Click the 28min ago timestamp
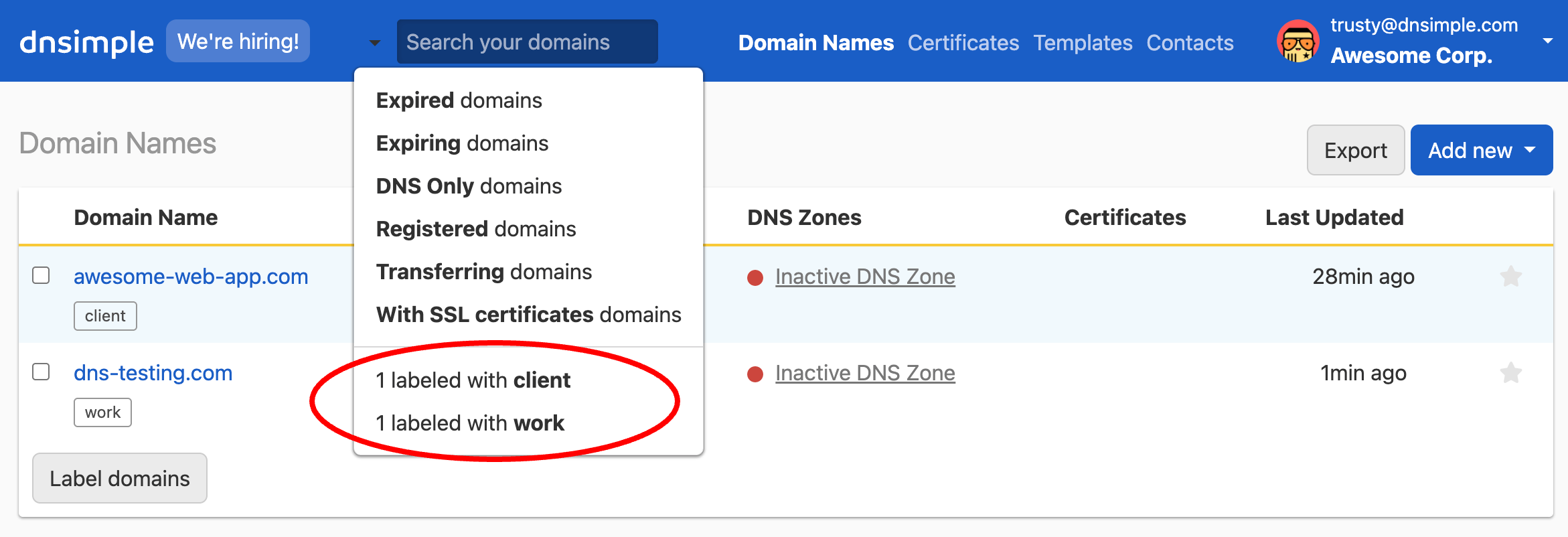Image resolution: width=1568 pixels, height=537 pixels. coord(1363,277)
